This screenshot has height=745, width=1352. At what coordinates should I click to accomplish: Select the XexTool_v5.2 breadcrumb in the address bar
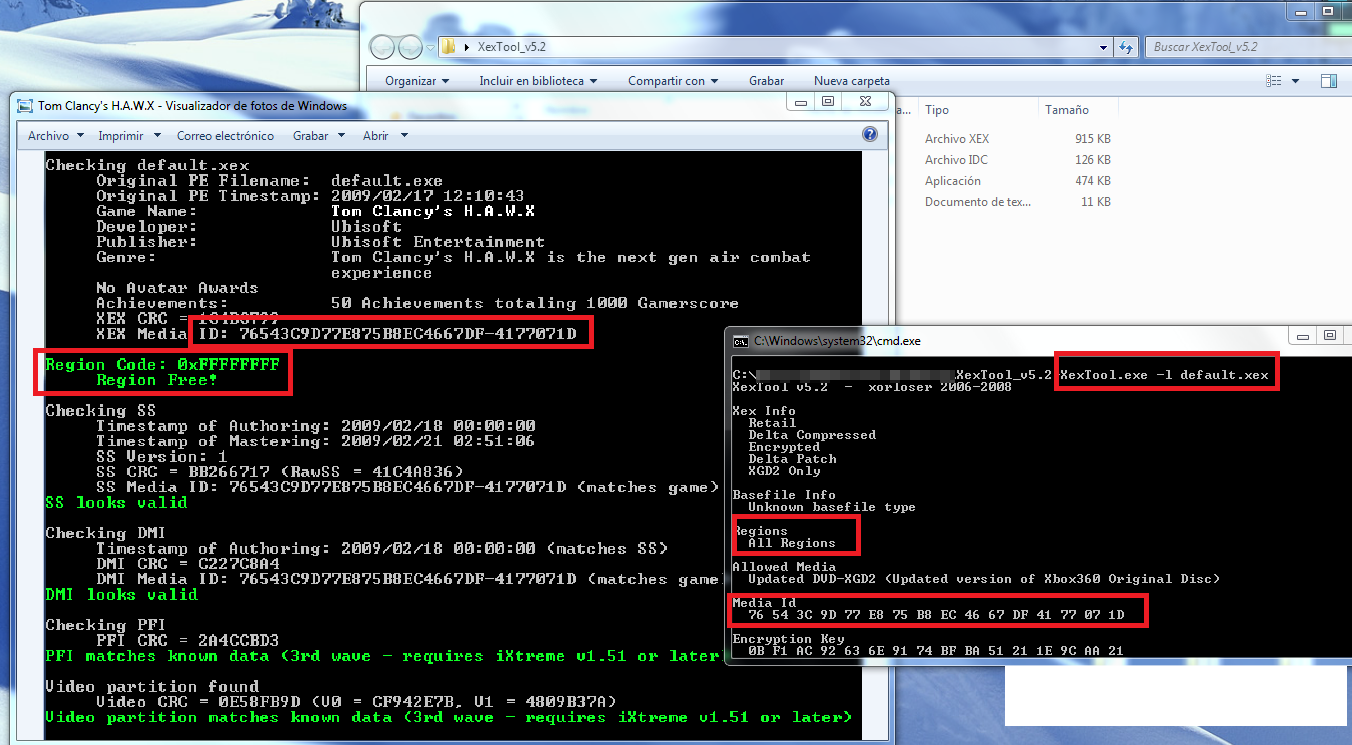click(x=511, y=47)
